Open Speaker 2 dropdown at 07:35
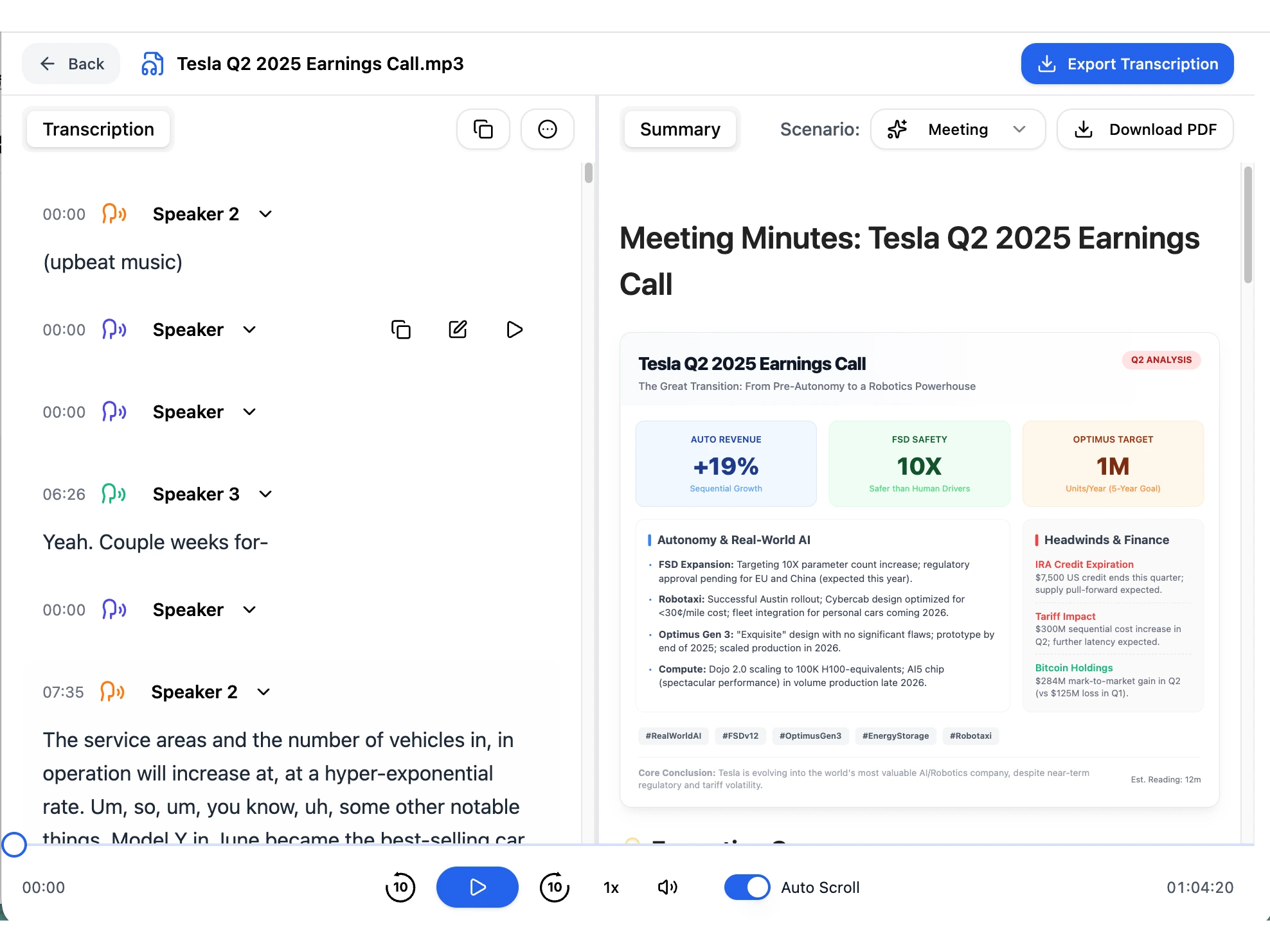This screenshot has height=952, width=1270. [x=264, y=692]
